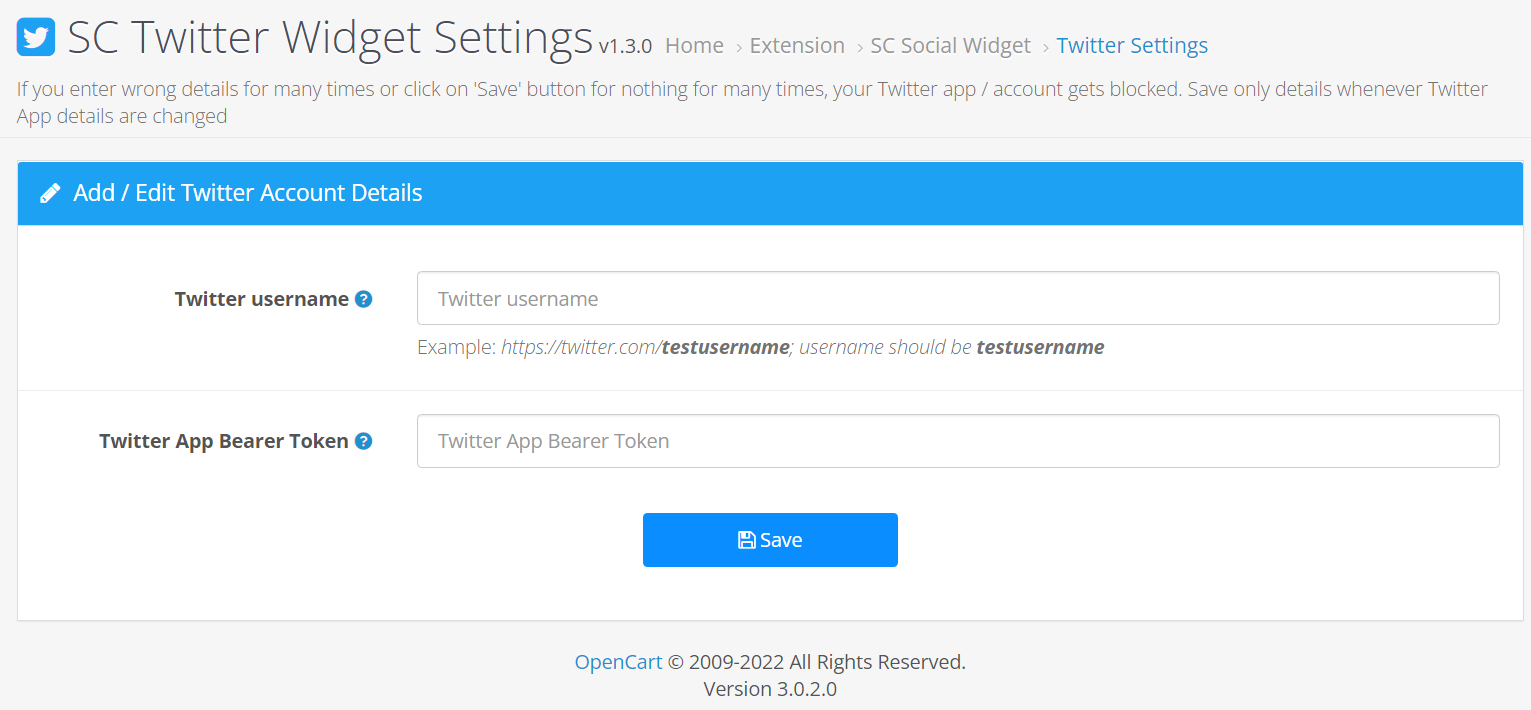
Task: Click into Twitter App Bearer Token field
Action: point(957,441)
